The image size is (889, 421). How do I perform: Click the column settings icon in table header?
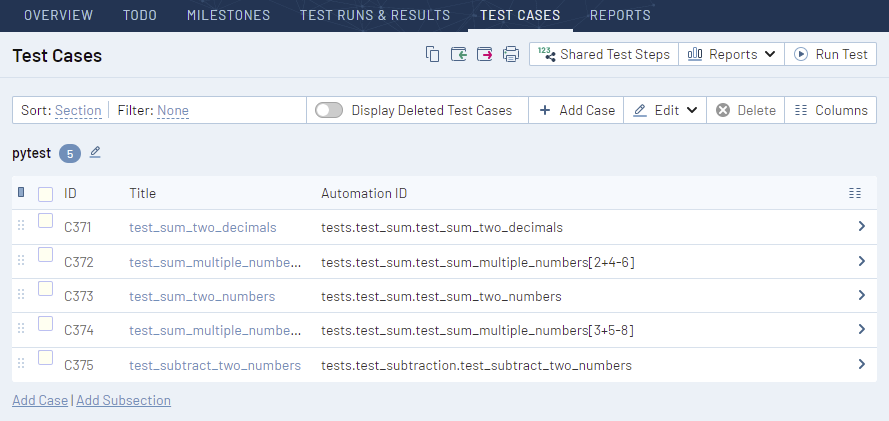(855, 193)
